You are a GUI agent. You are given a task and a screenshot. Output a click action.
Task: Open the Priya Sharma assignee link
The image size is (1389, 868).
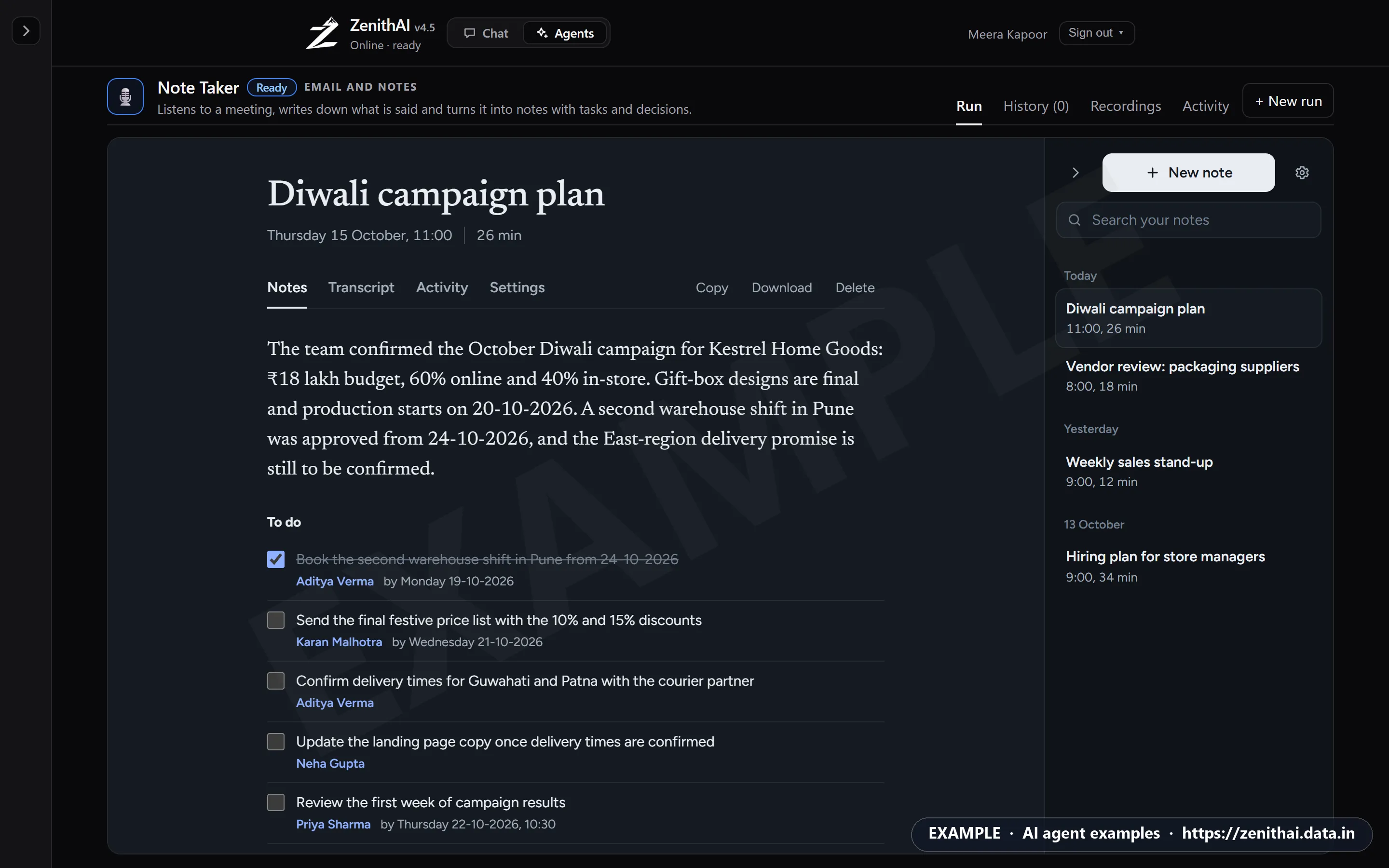click(x=333, y=825)
